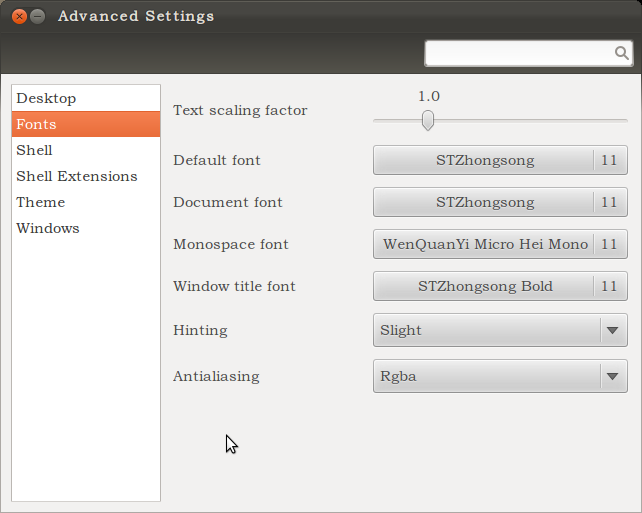Open the Shell settings section

pos(86,150)
